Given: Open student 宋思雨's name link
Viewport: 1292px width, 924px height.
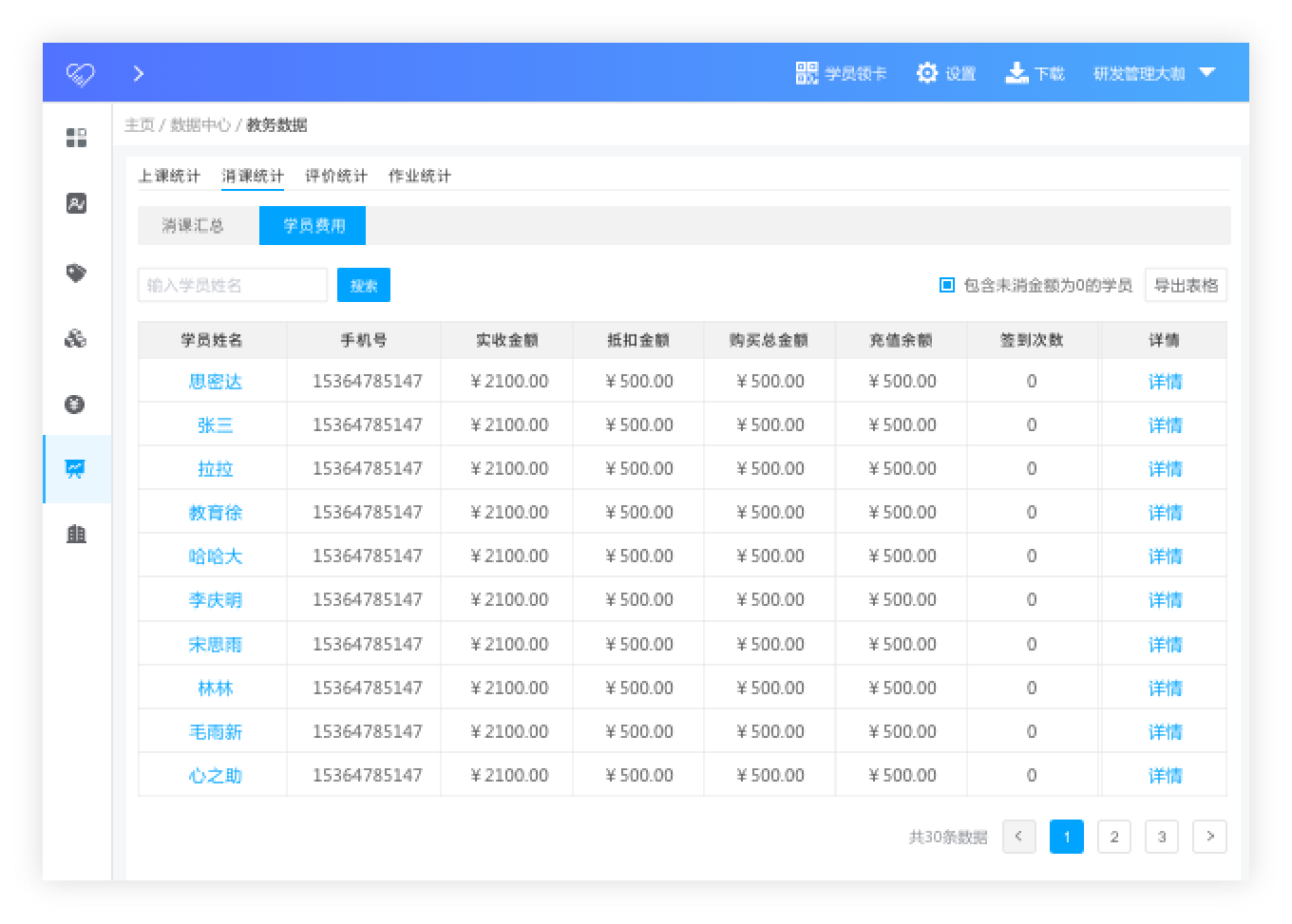Looking at the screenshot, I should coord(216,645).
